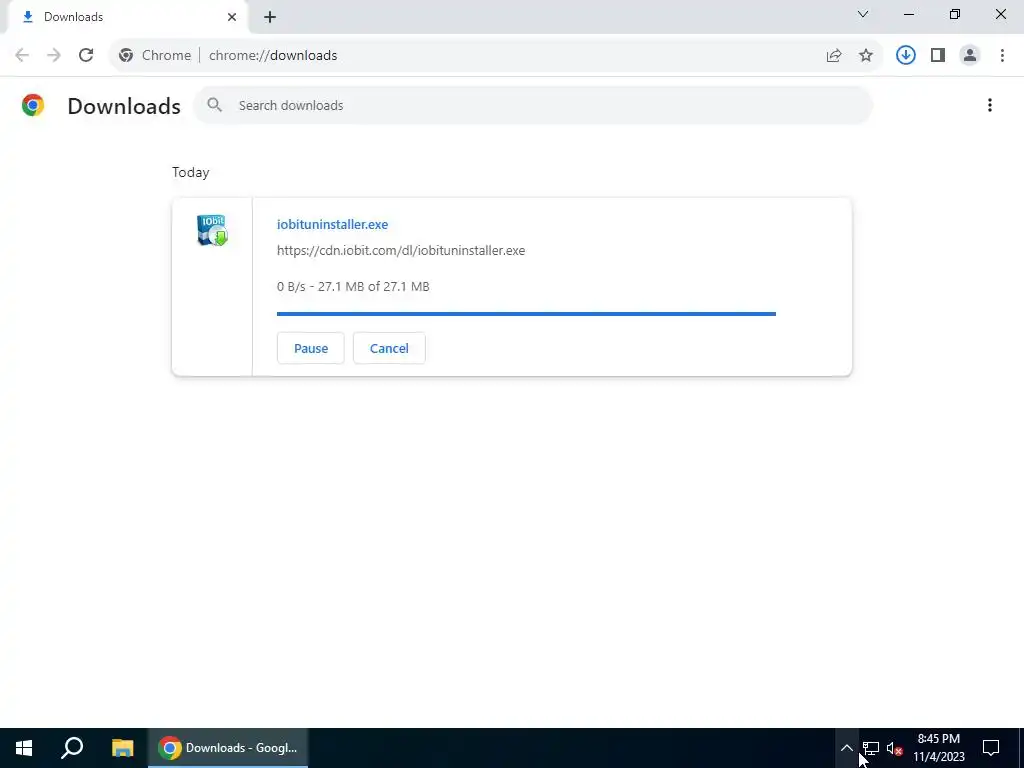Bookmark this tab with the star icon
Screen dimensions: 1024x768
click(866, 56)
